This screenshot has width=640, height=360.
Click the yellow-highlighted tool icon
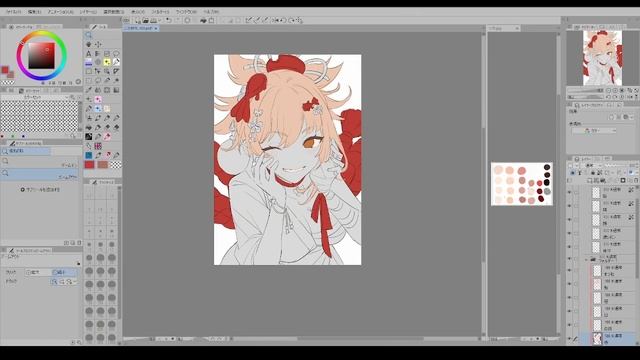pyautogui.click(x=107, y=62)
